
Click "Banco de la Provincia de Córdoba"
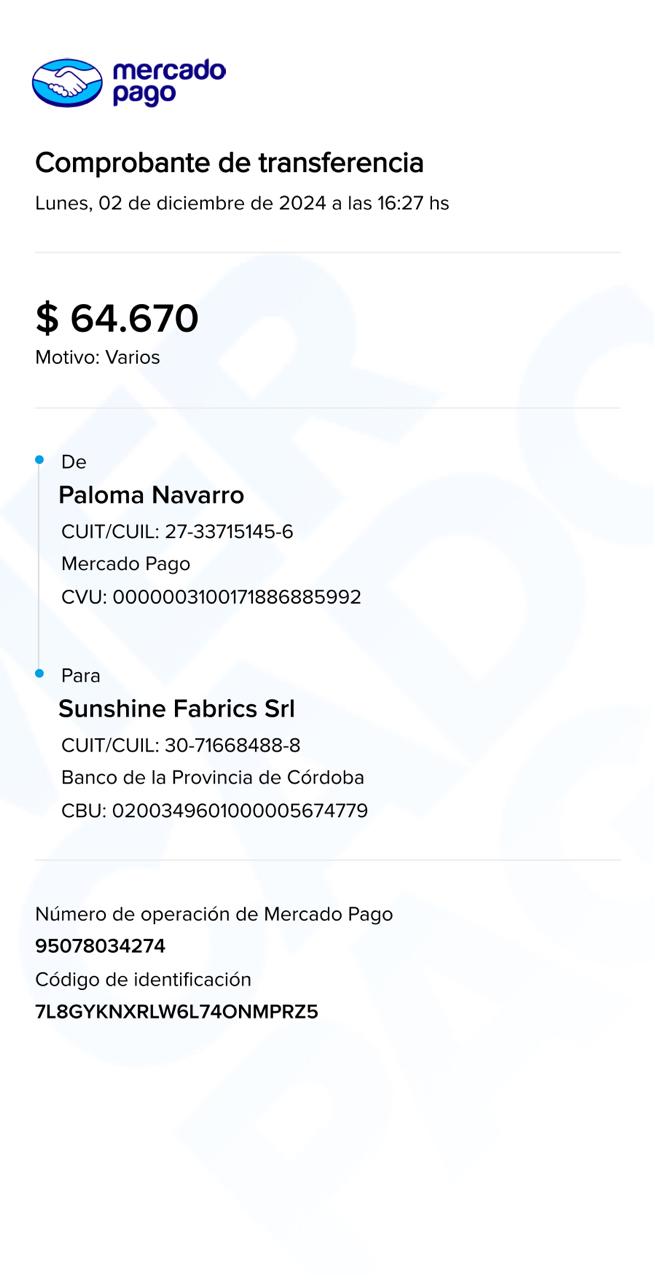click(212, 777)
